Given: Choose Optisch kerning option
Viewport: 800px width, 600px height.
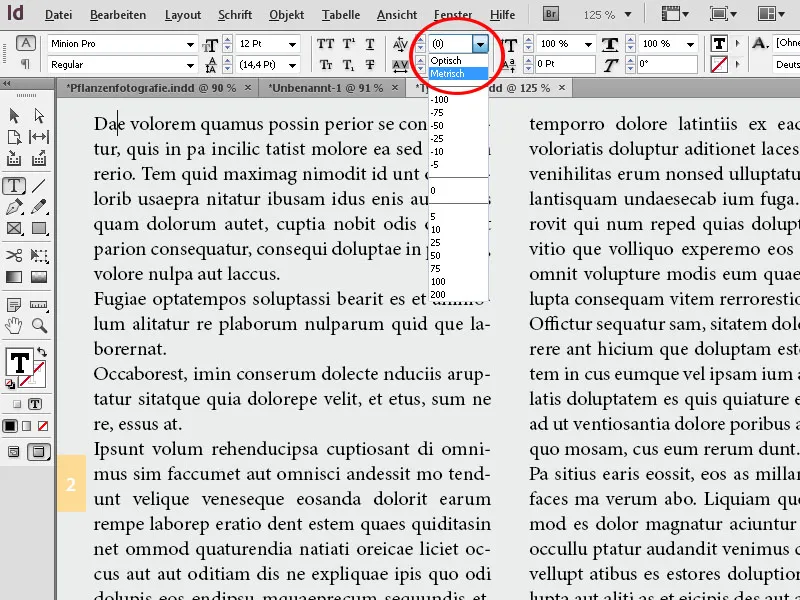Looking at the screenshot, I should (458, 61).
